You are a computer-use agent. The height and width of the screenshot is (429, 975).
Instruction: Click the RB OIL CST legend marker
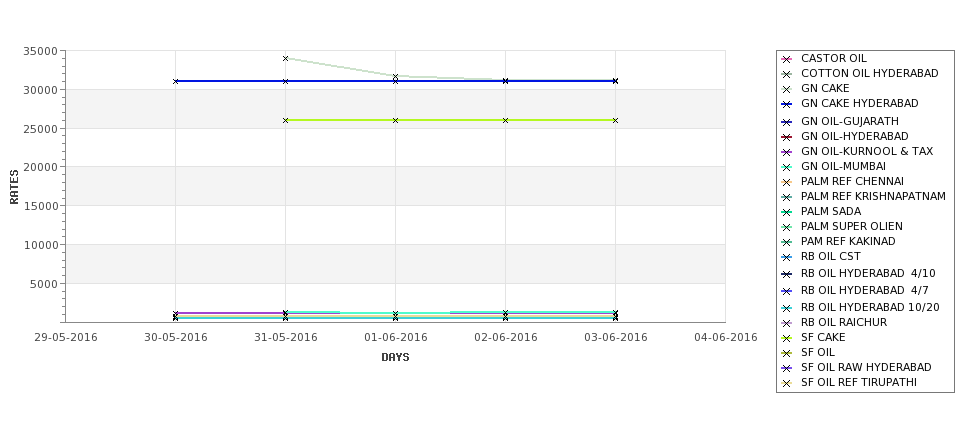pyautogui.click(x=787, y=257)
